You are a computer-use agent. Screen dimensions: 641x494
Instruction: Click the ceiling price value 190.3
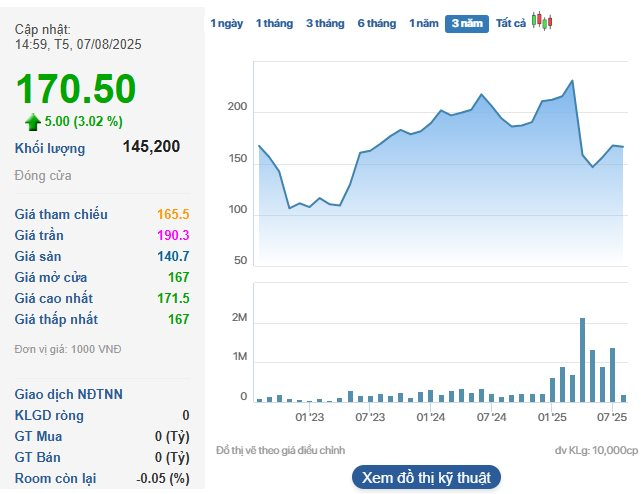(x=173, y=235)
